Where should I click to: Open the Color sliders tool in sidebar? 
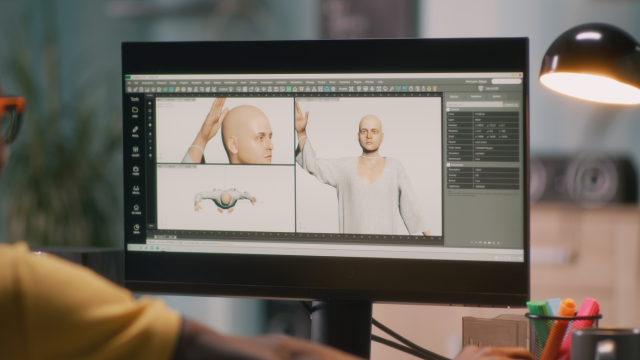pyautogui.click(x=135, y=149)
